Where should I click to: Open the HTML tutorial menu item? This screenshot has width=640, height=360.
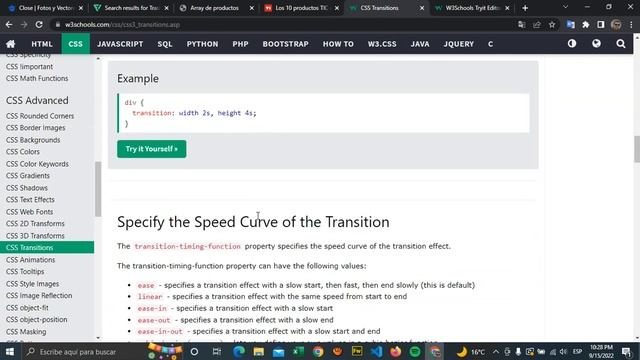pos(42,44)
